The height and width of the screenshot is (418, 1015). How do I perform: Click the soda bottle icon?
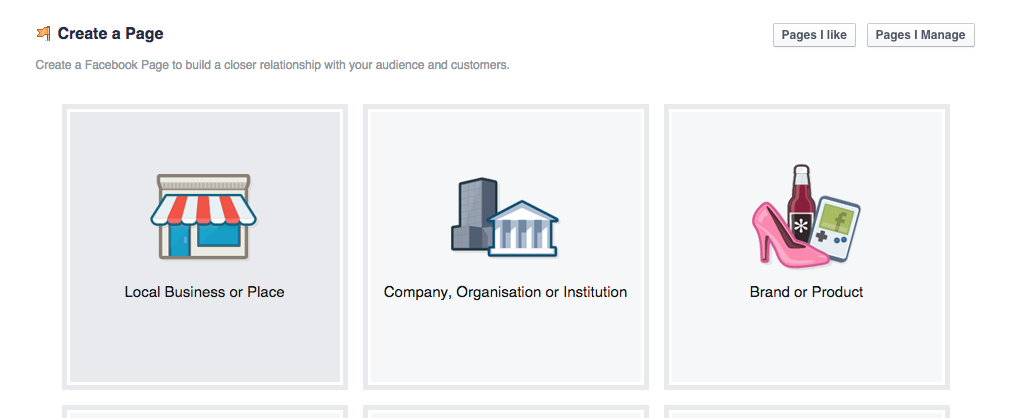(801, 204)
